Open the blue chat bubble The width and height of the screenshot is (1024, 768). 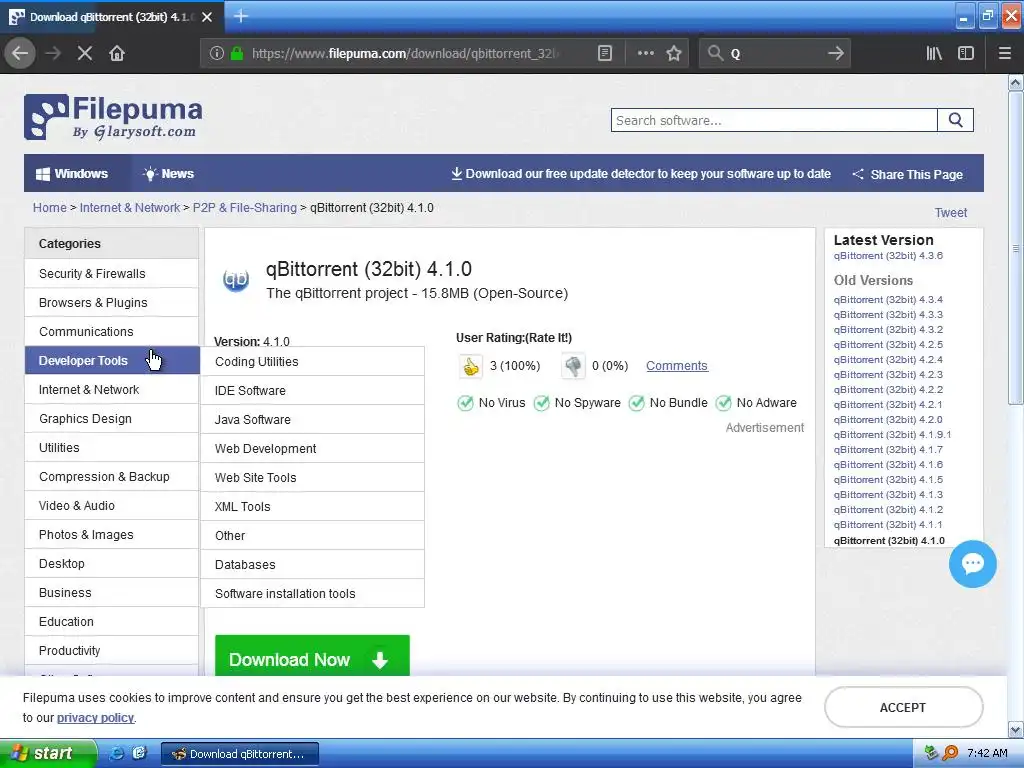tap(972, 564)
